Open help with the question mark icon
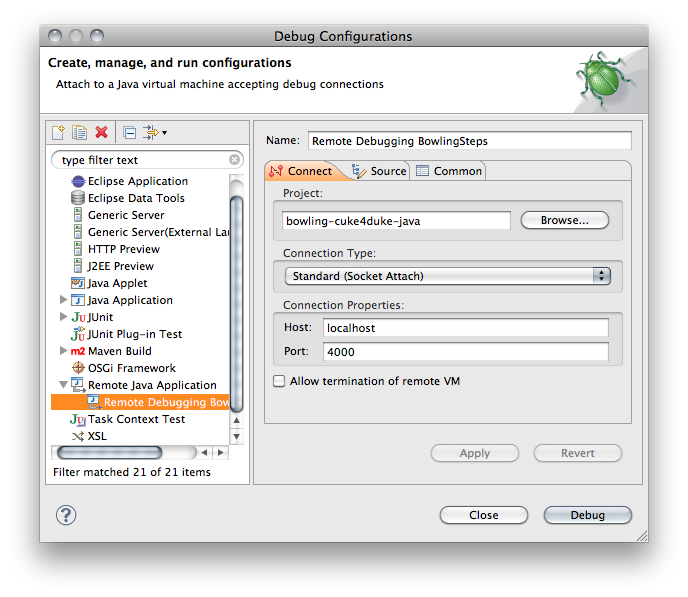688x597 pixels. point(66,515)
